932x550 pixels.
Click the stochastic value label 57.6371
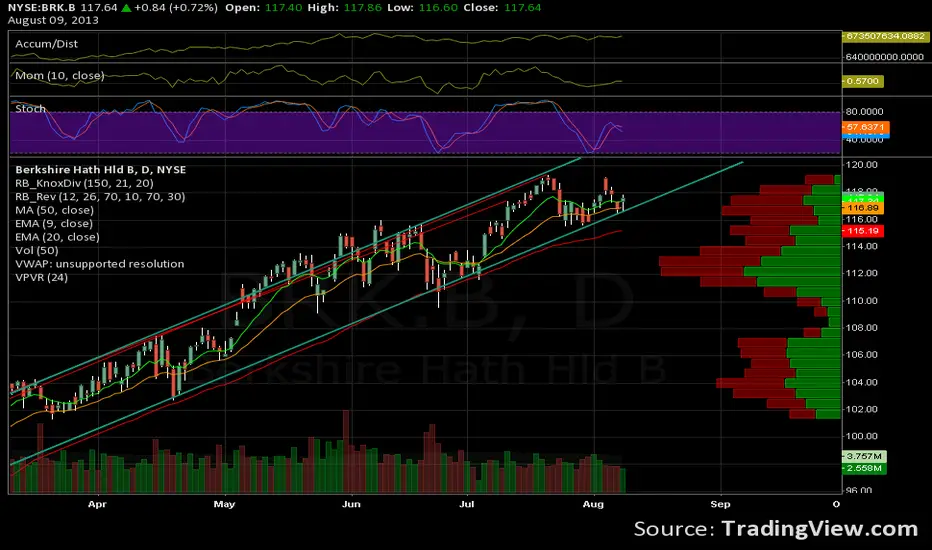pyautogui.click(x=865, y=127)
